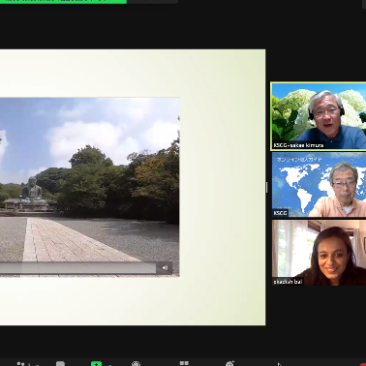Click the green screen-sharing banner at the top
366x366 pixels.
pyautogui.click(x=63, y=2)
